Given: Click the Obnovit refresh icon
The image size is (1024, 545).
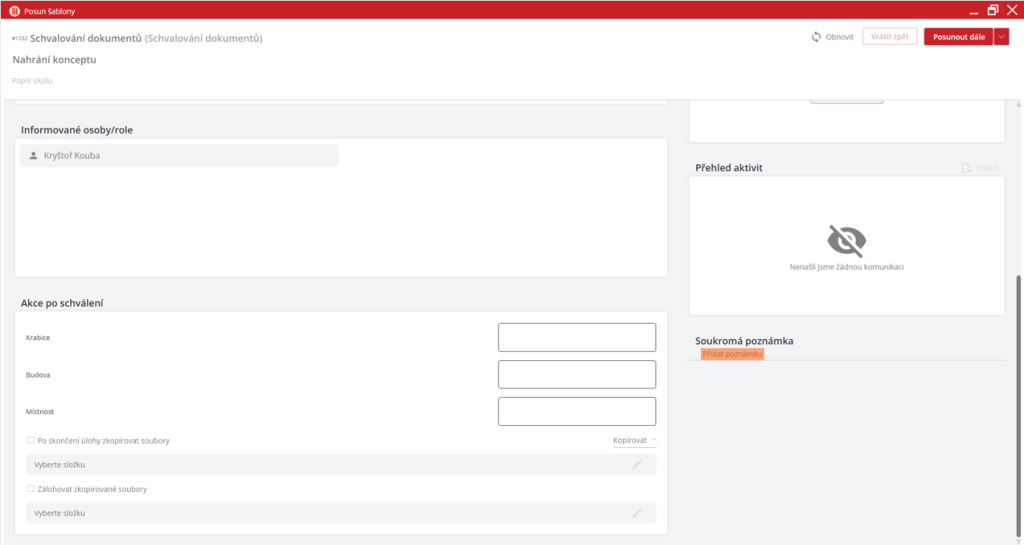Looking at the screenshot, I should click(816, 37).
